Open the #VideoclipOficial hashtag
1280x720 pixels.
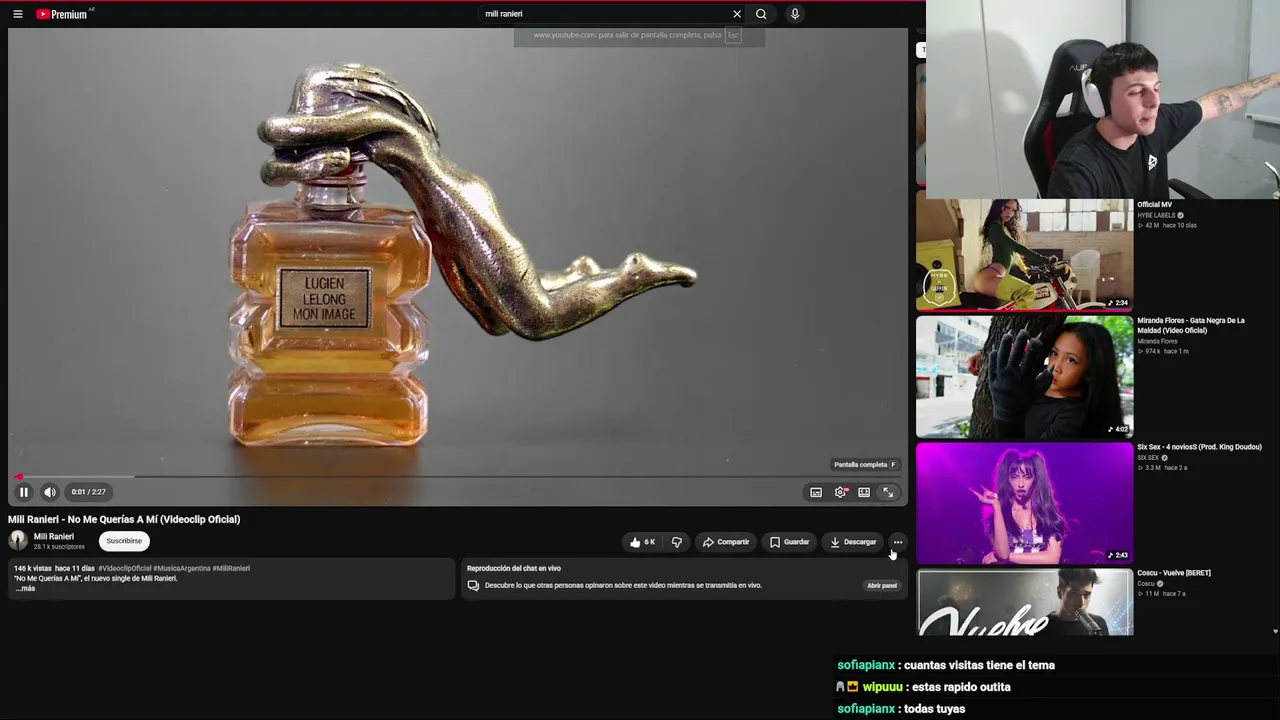pos(124,568)
